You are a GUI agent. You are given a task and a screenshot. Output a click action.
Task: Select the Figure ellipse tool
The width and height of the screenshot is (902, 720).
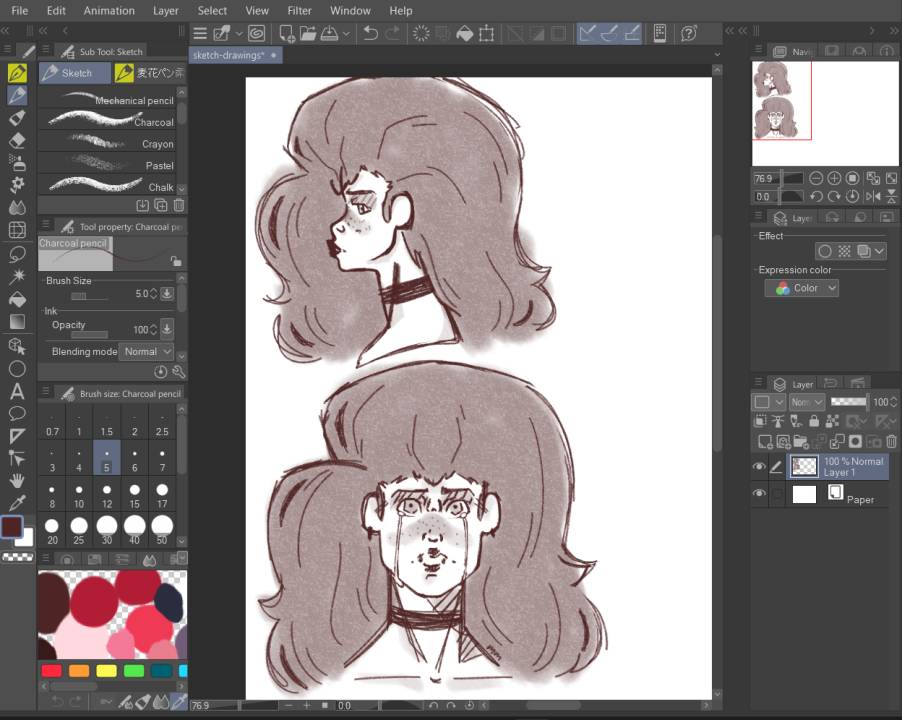pos(17,369)
